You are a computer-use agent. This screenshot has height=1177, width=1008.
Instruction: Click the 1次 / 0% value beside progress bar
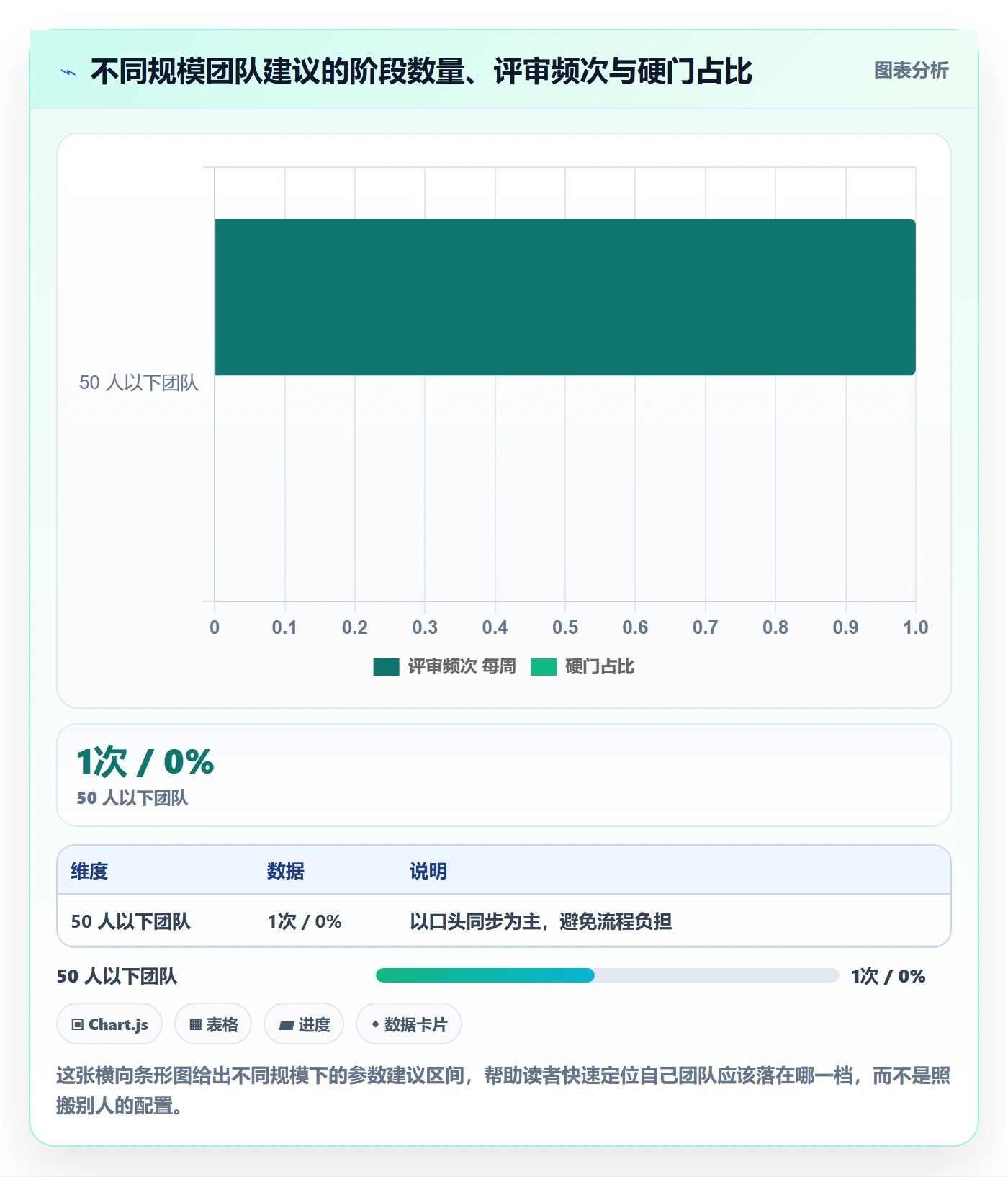888,976
